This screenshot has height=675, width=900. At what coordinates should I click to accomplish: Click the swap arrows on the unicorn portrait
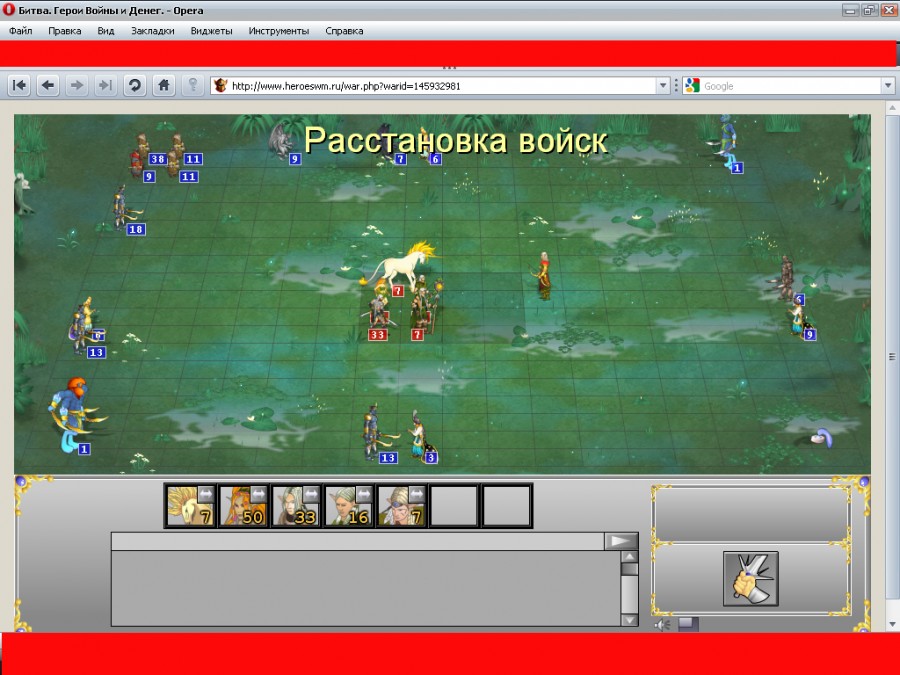(x=205, y=494)
